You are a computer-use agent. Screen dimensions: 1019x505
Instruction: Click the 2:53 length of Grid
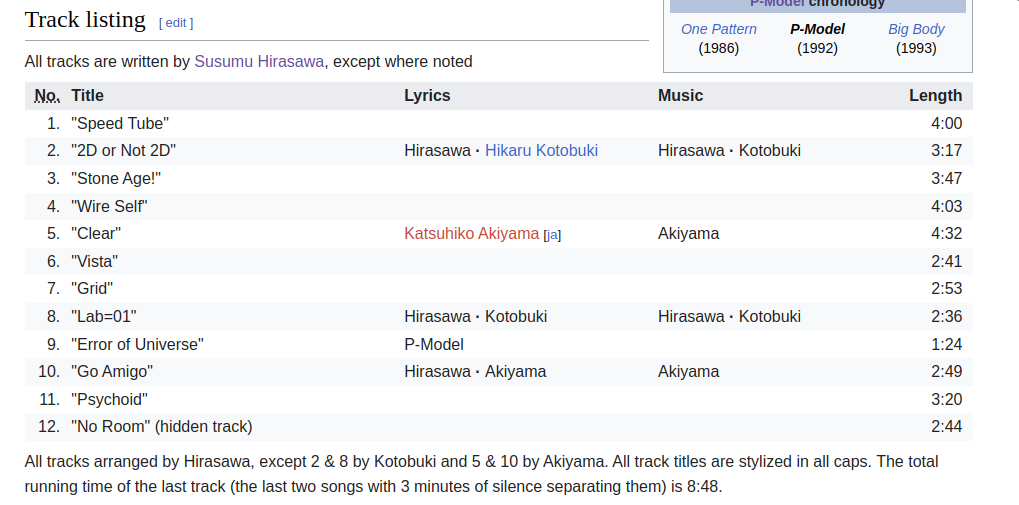946,289
